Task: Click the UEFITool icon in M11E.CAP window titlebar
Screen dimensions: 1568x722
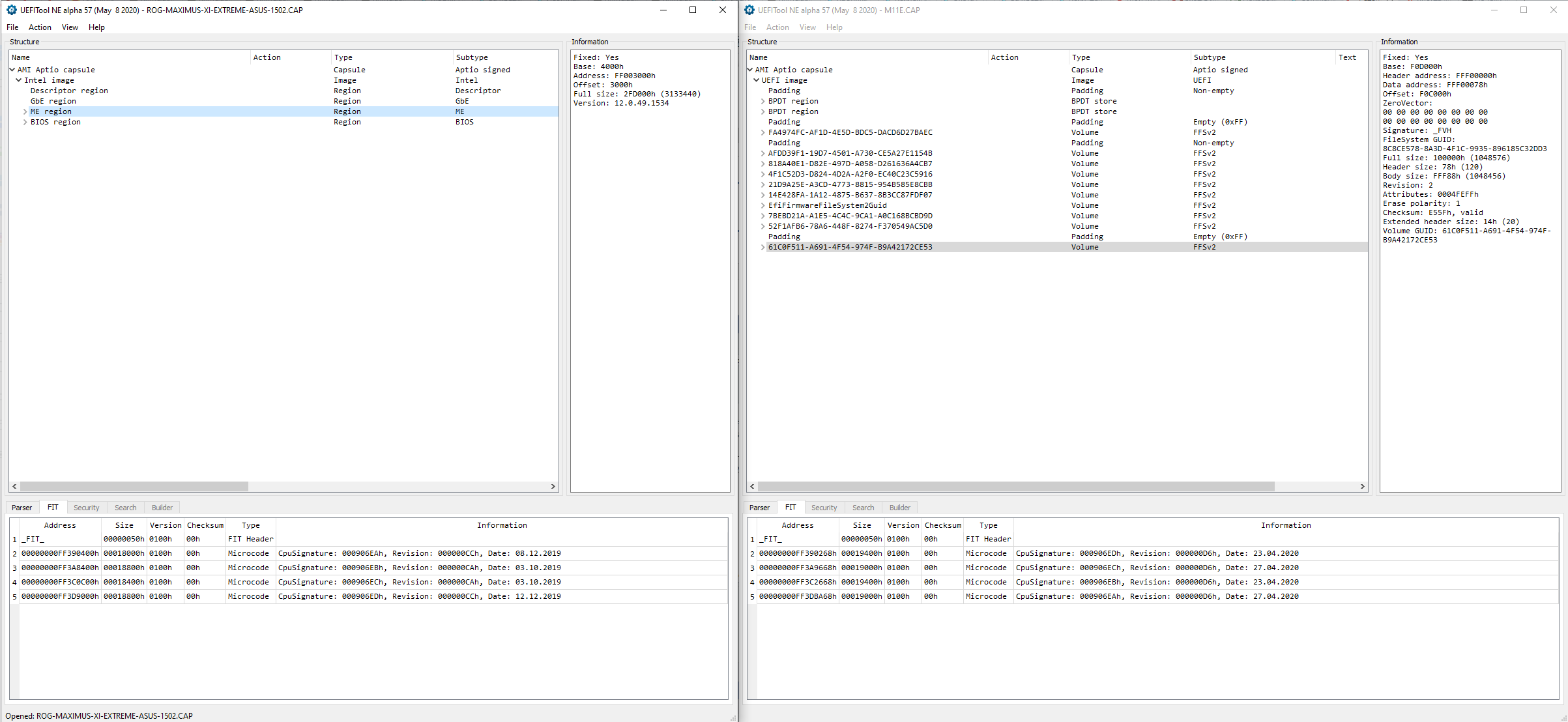Action: click(x=749, y=10)
